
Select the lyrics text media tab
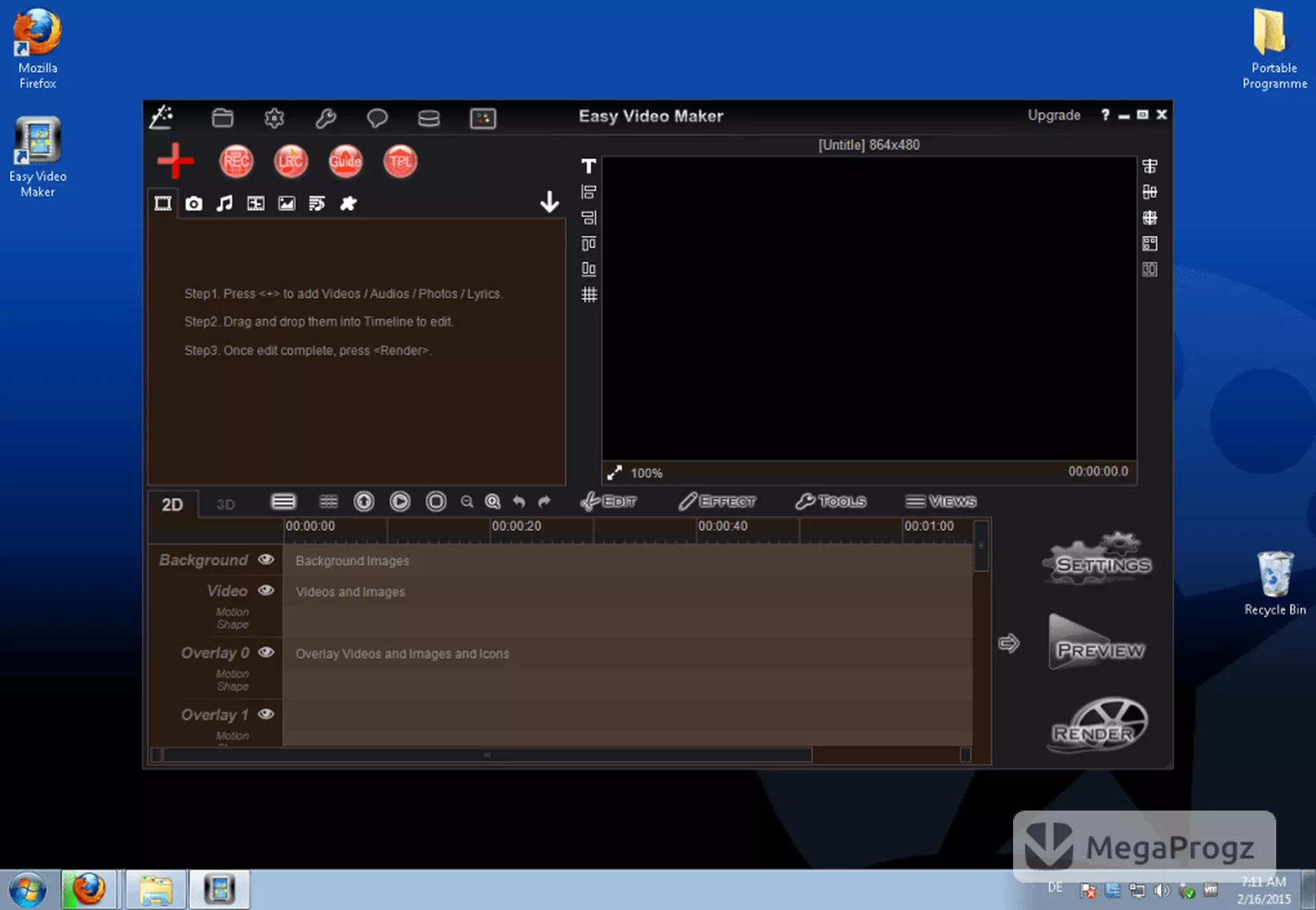point(317,204)
